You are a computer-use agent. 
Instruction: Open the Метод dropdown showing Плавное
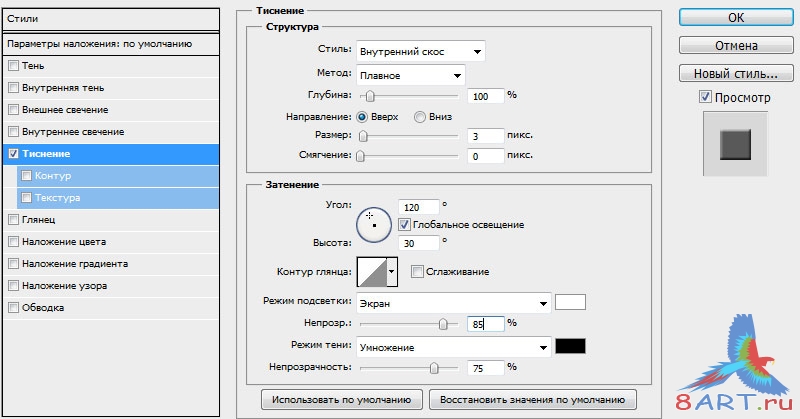click(x=410, y=76)
